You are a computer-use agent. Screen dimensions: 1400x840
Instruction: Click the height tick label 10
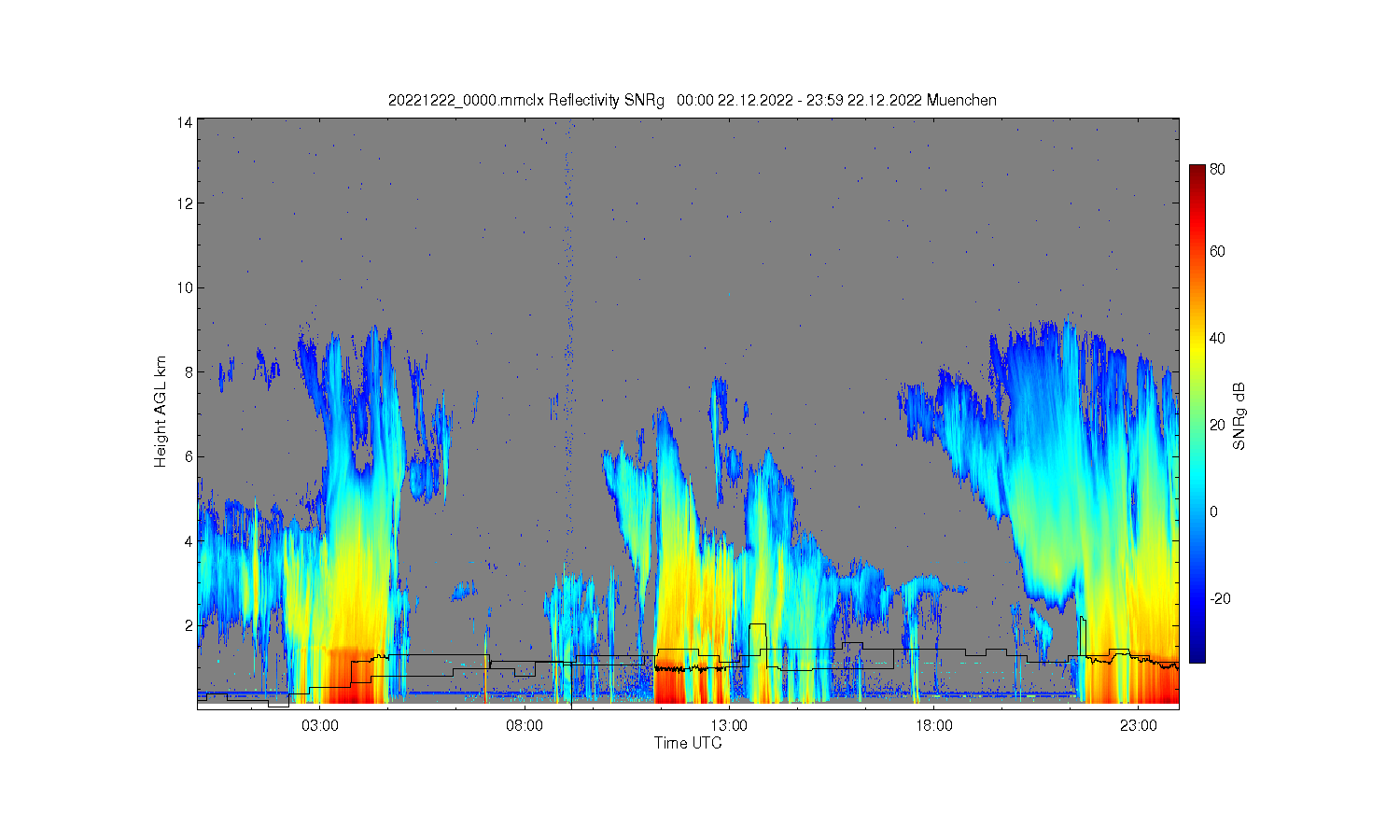[x=185, y=287]
